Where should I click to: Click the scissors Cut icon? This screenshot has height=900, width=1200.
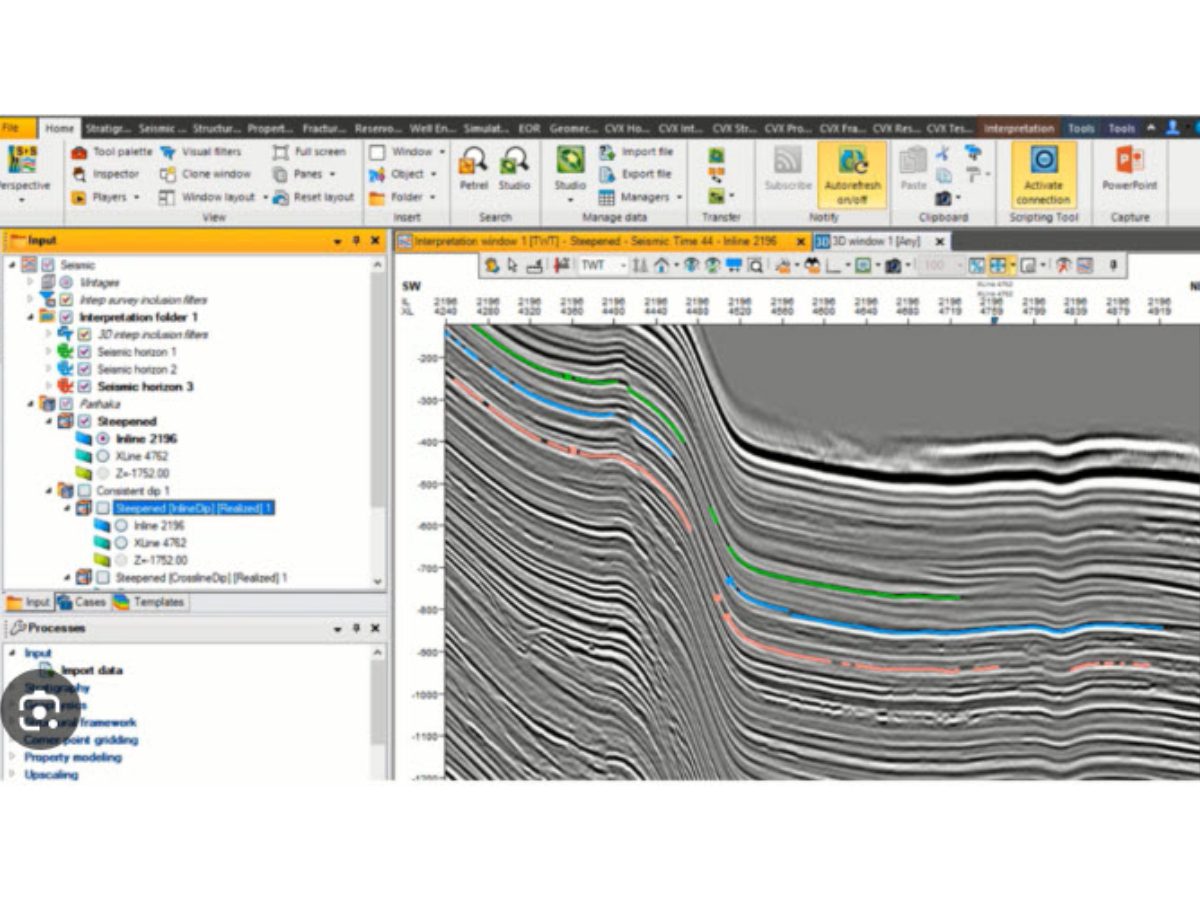(943, 153)
